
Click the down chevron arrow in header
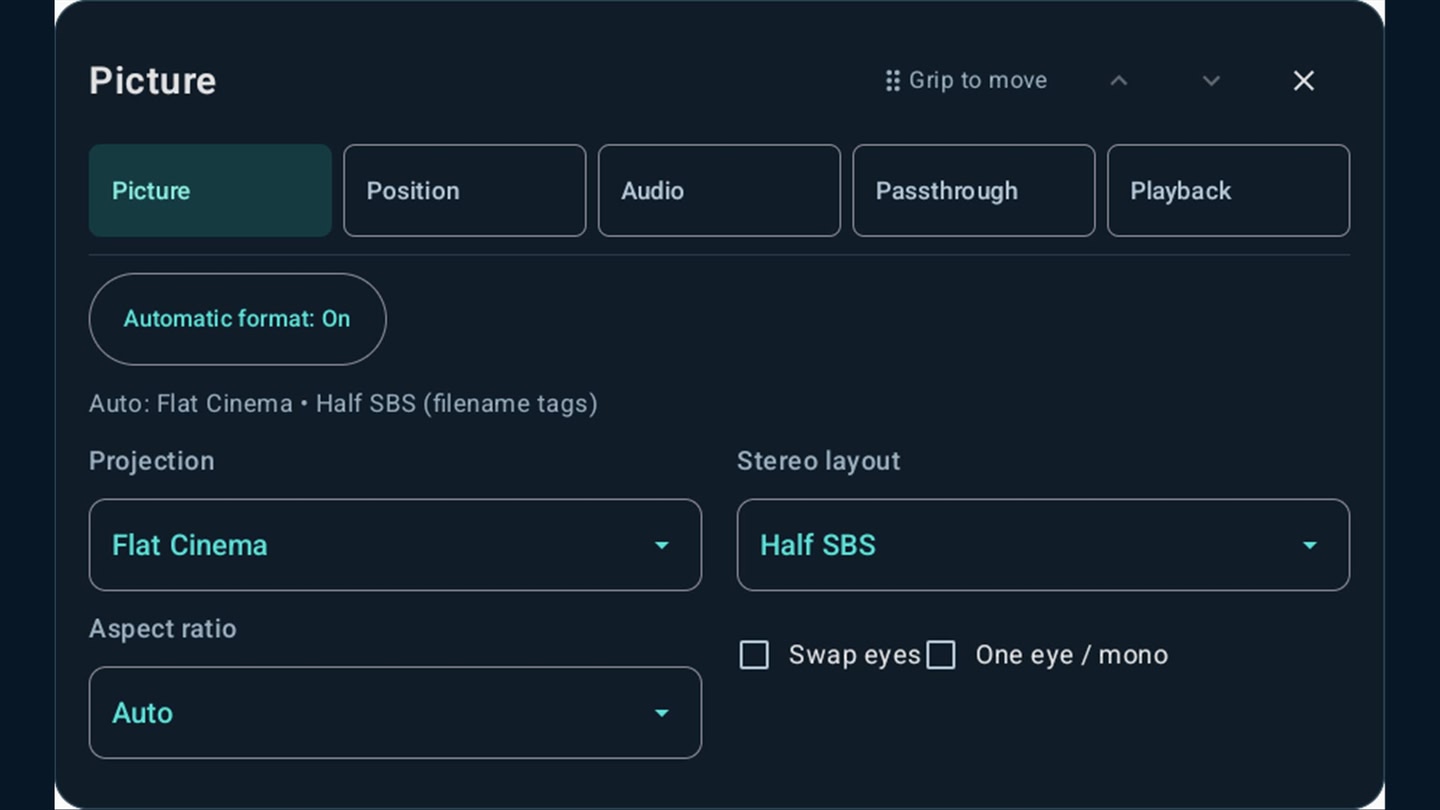1211,81
